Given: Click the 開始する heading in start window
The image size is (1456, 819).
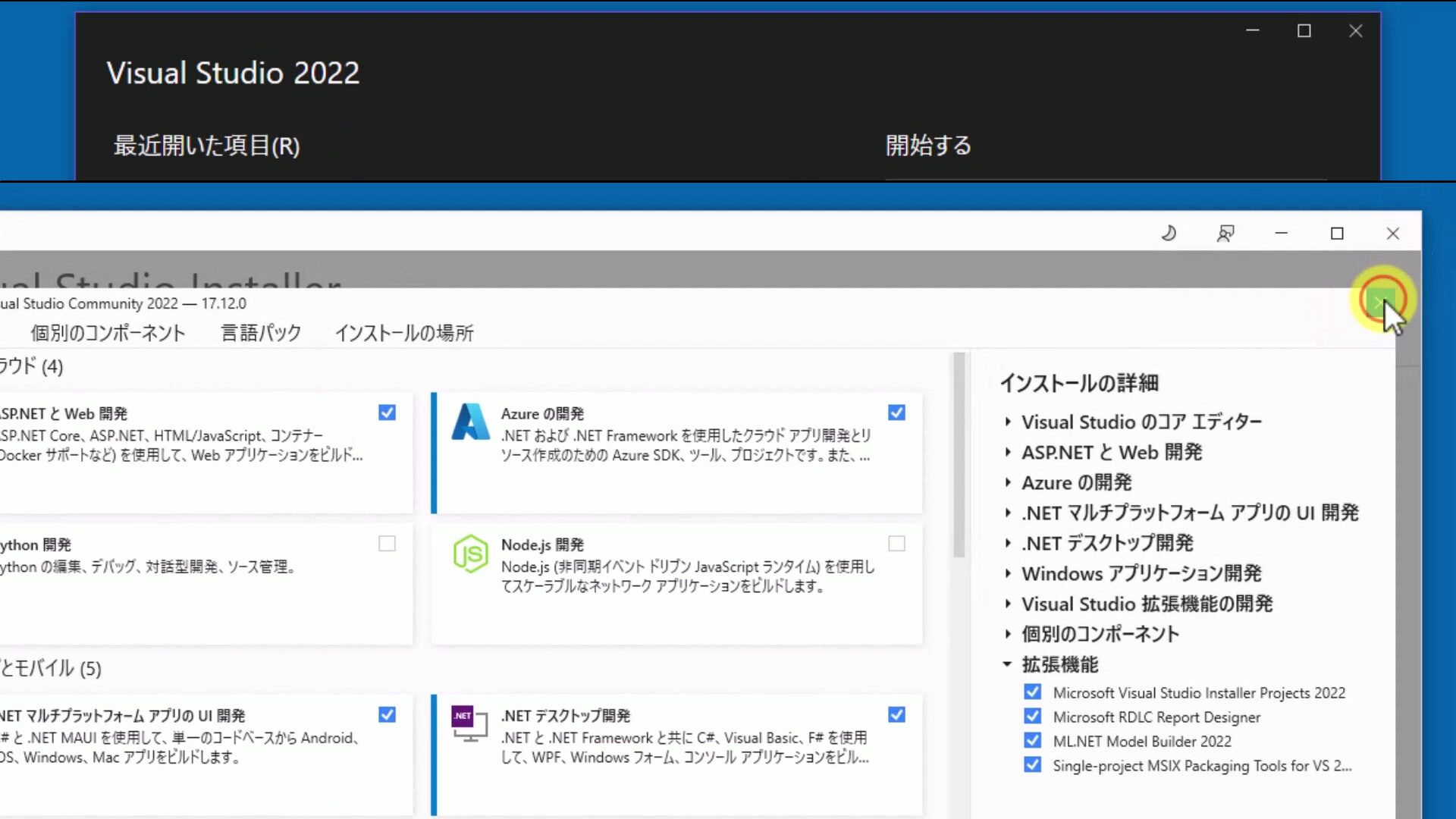Looking at the screenshot, I should point(928,145).
